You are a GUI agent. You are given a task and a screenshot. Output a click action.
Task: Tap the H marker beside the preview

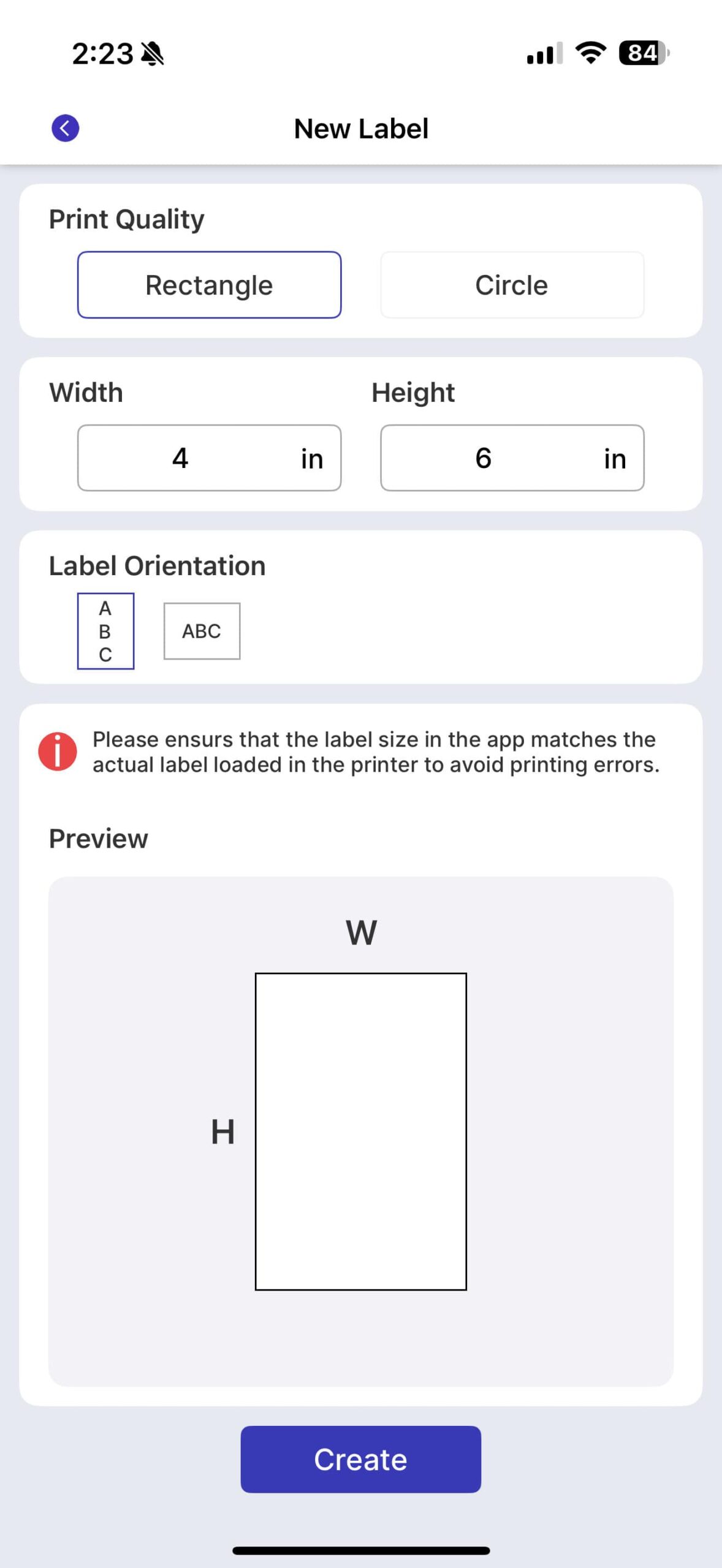click(x=223, y=1131)
